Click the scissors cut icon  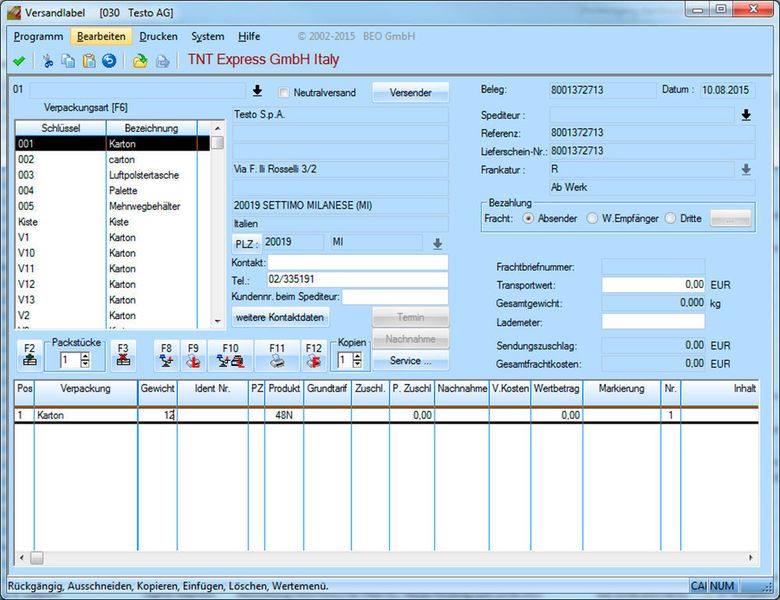[48, 61]
